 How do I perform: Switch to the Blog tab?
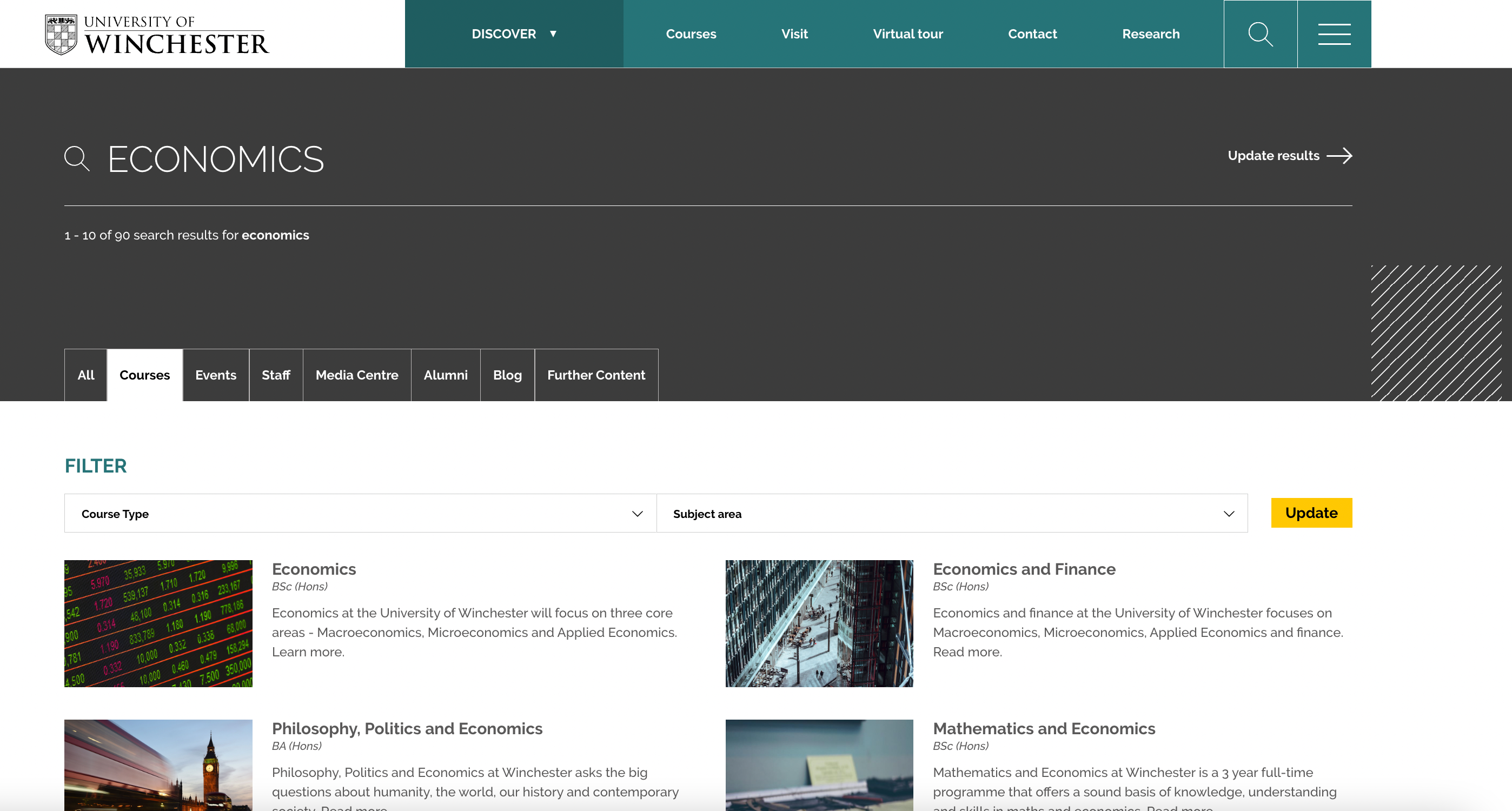tap(507, 375)
